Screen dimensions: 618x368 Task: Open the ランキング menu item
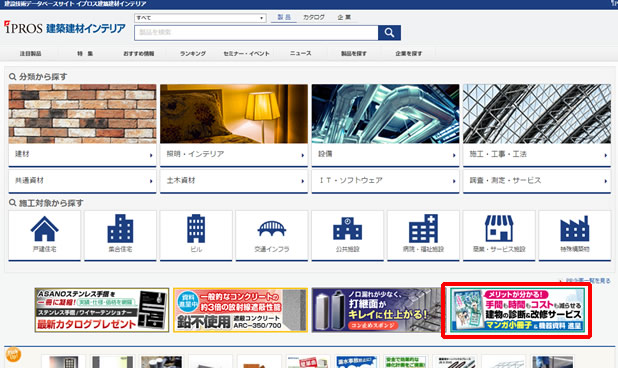click(193, 53)
